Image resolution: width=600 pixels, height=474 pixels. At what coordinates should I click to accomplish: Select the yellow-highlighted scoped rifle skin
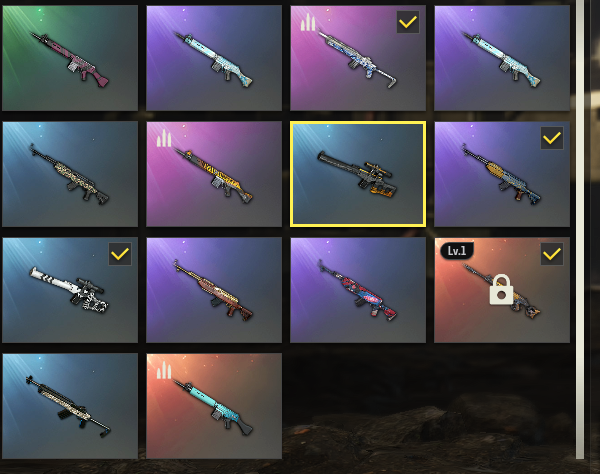pyautogui.click(x=358, y=174)
